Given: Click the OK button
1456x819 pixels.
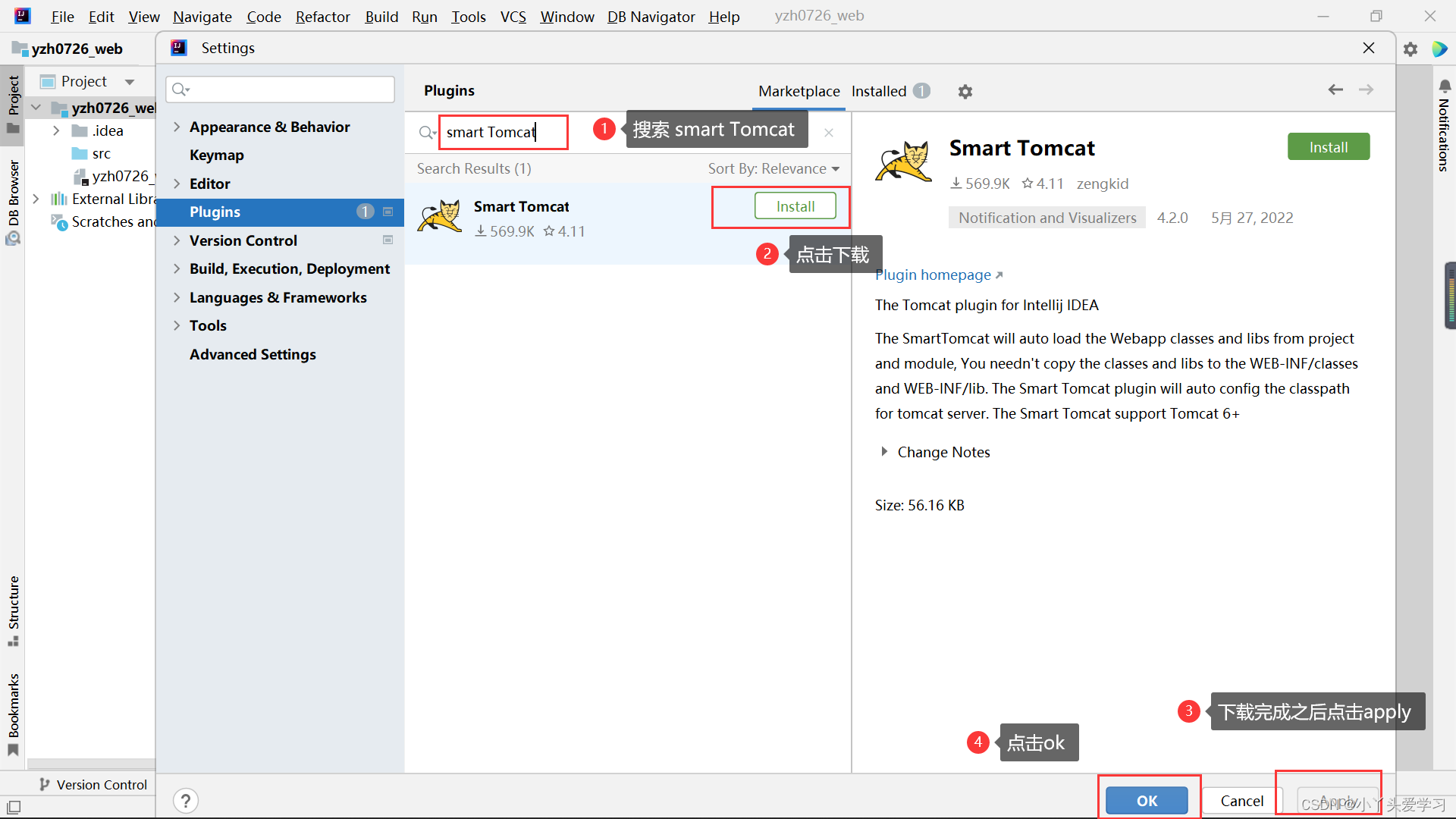Looking at the screenshot, I should click(1147, 801).
